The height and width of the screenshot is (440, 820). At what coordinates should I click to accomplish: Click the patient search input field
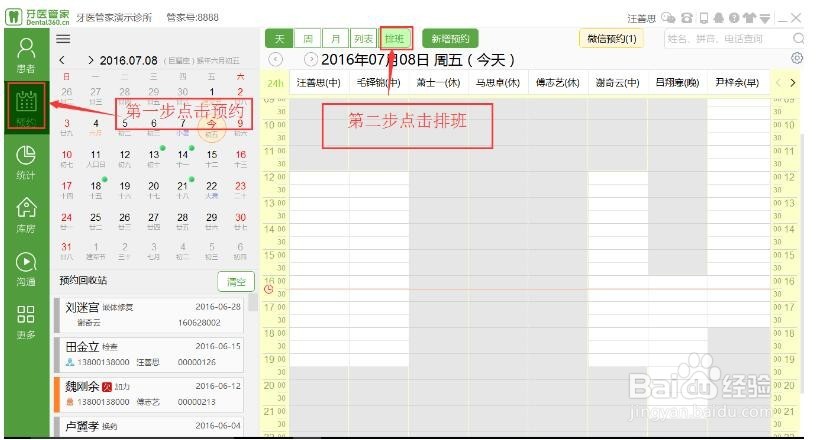[x=727, y=39]
